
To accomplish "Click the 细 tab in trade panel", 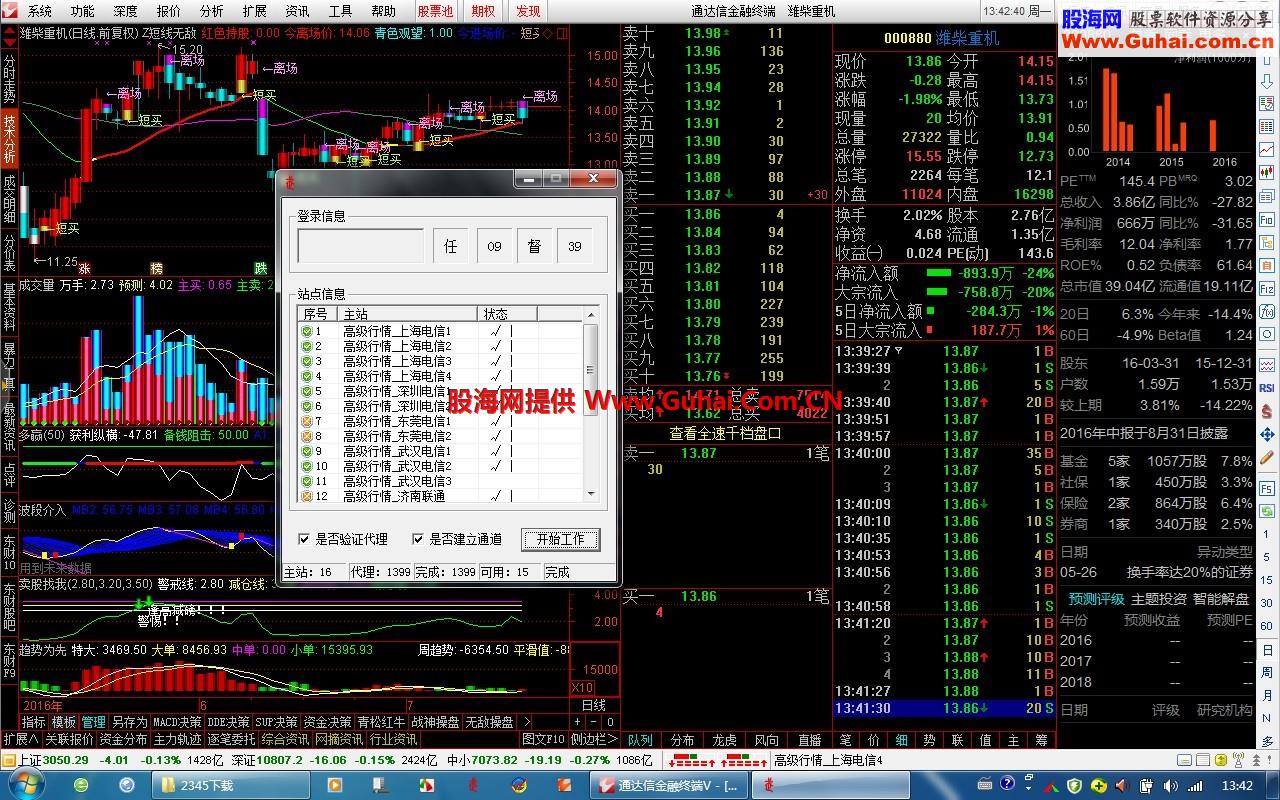I will 901,740.
